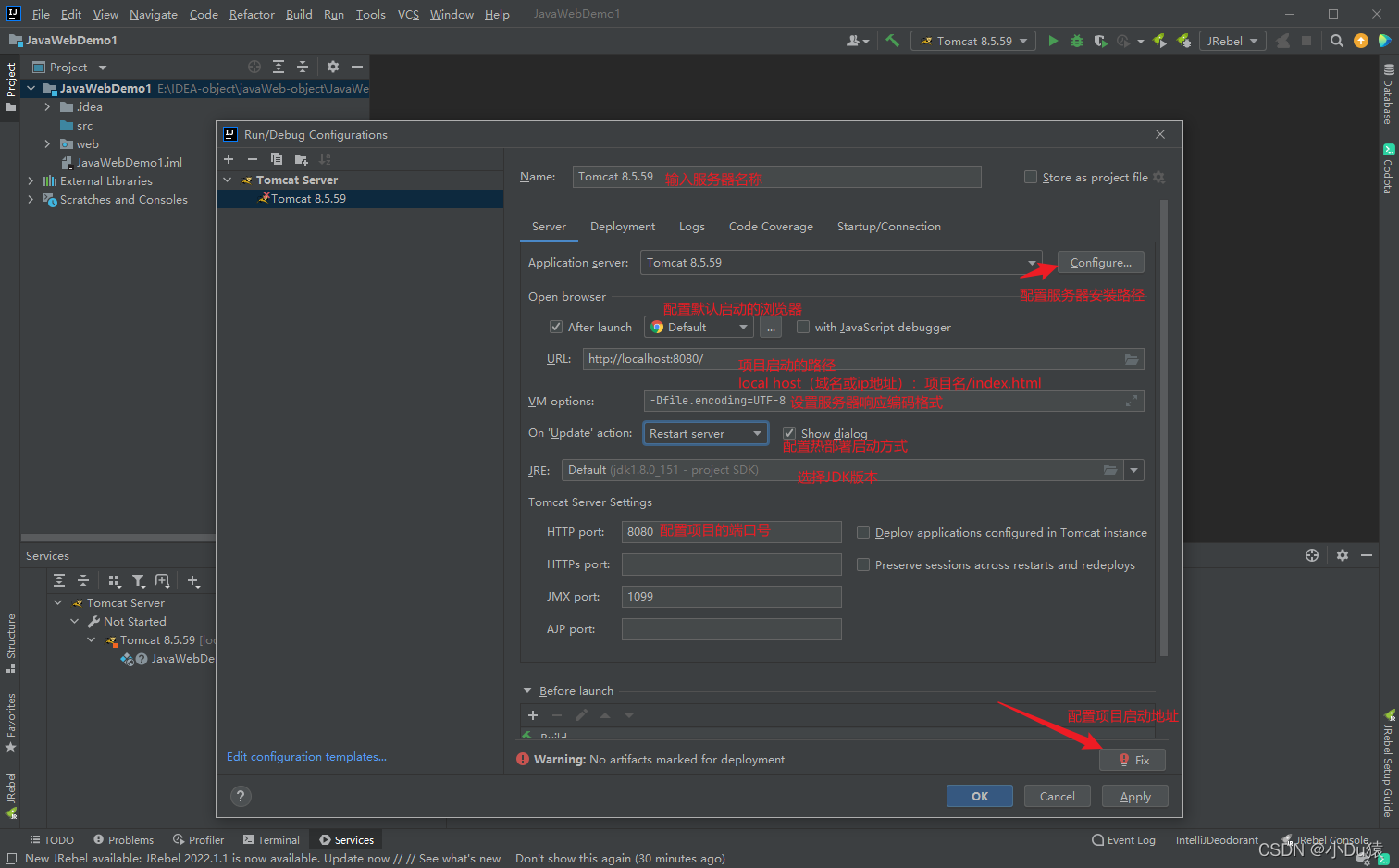Open Database tool window
The image size is (1399, 868).
[x=1388, y=94]
